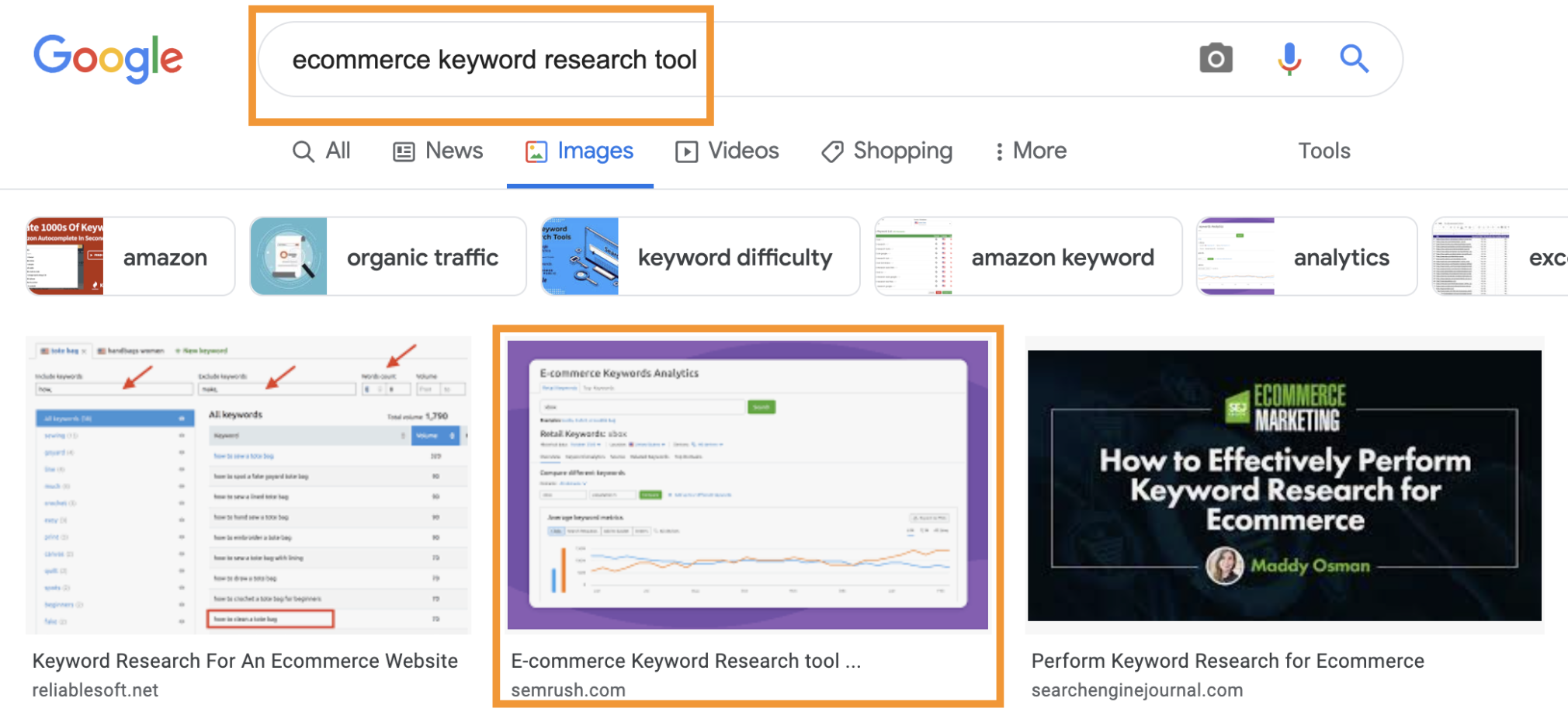This screenshot has height=719, width=1568.
Task: Open the E-commerce Keywords Analytics image result
Action: click(x=748, y=485)
